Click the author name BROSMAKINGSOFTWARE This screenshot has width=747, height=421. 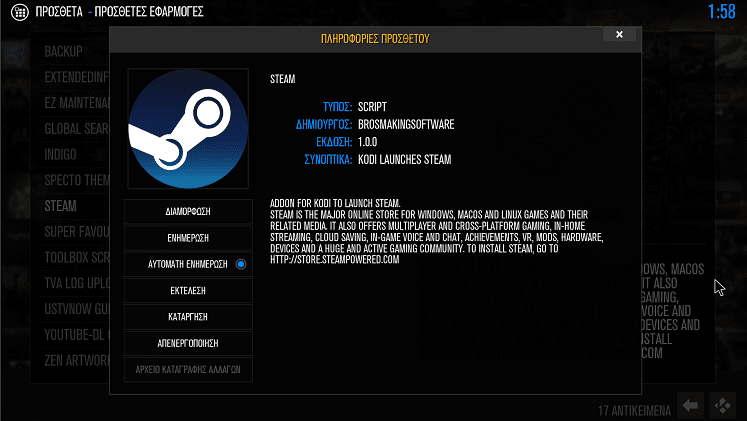[406, 124]
